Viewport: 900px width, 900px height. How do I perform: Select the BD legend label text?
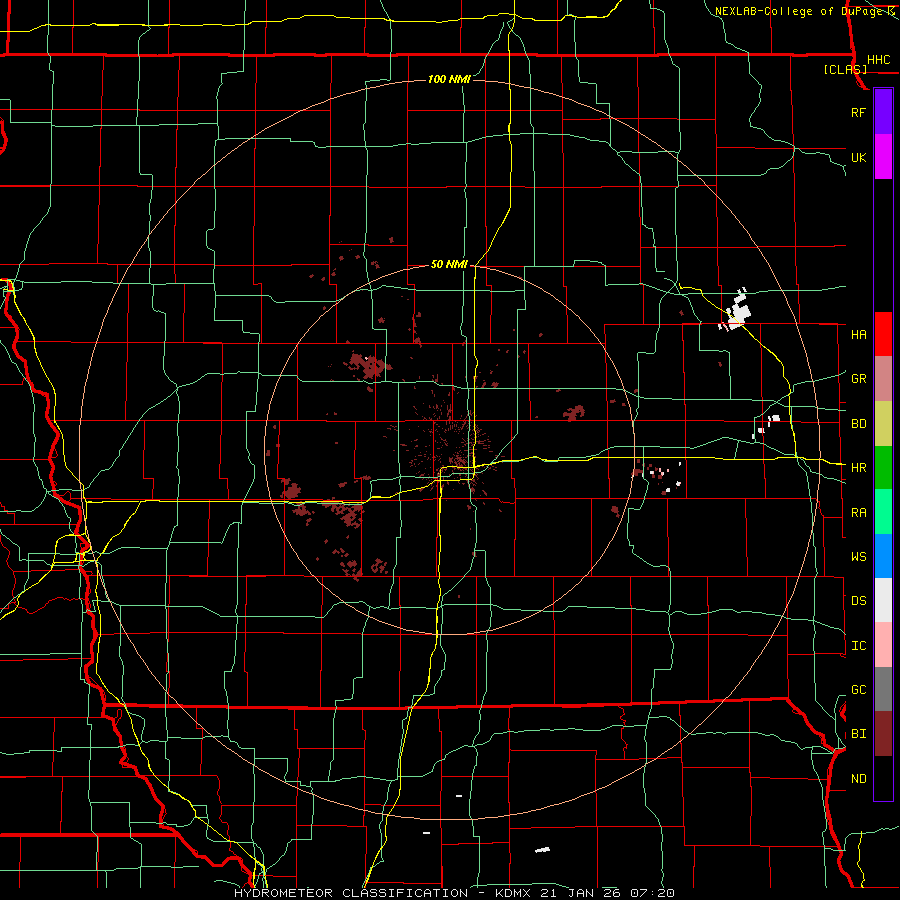[858, 424]
